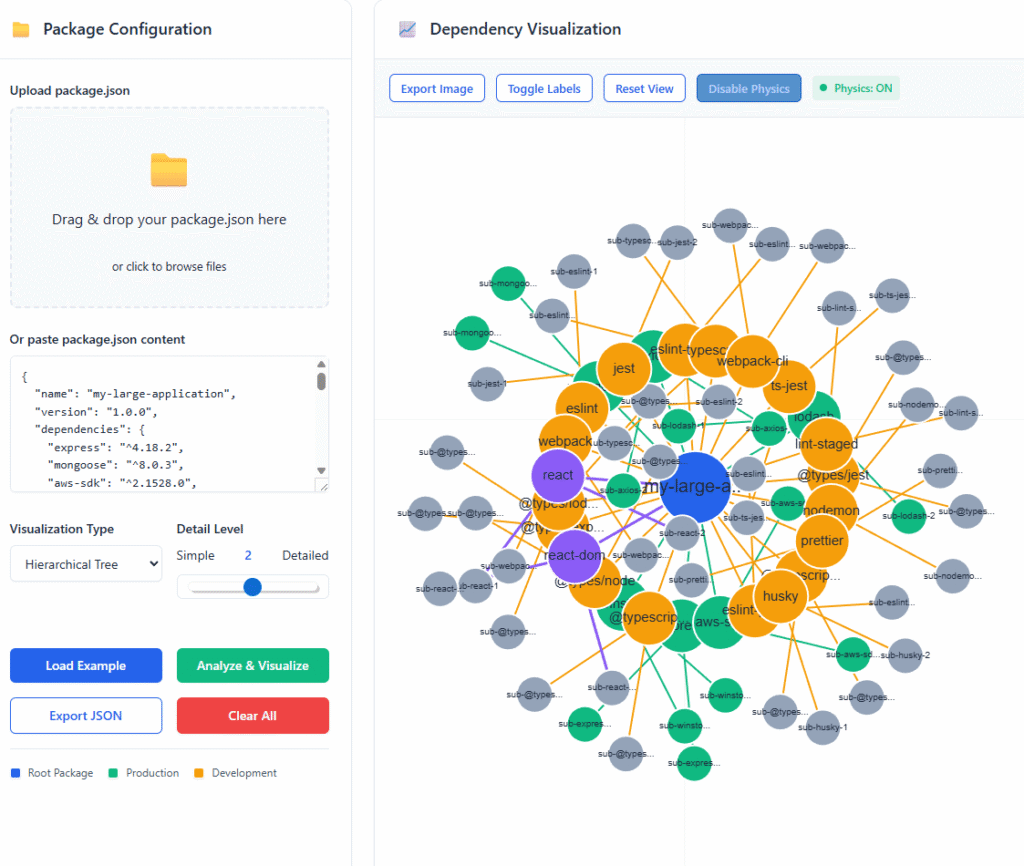
Task: Clear all loaded data
Action: click(x=252, y=715)
